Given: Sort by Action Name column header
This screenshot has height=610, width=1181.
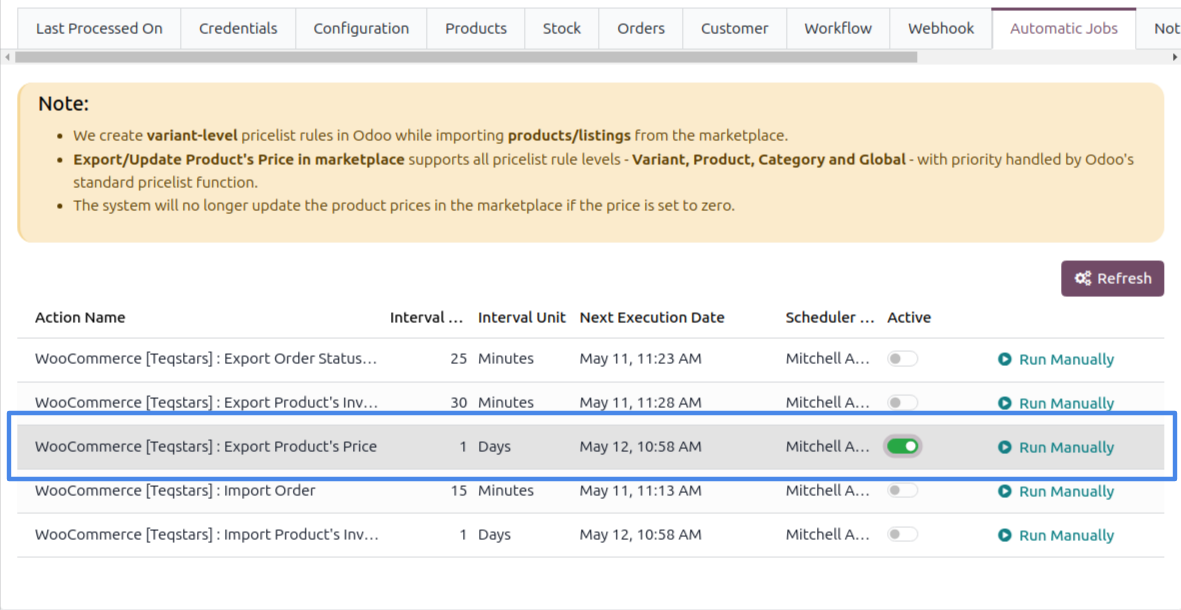Looking at the screenshot, I should click(80, 318).
